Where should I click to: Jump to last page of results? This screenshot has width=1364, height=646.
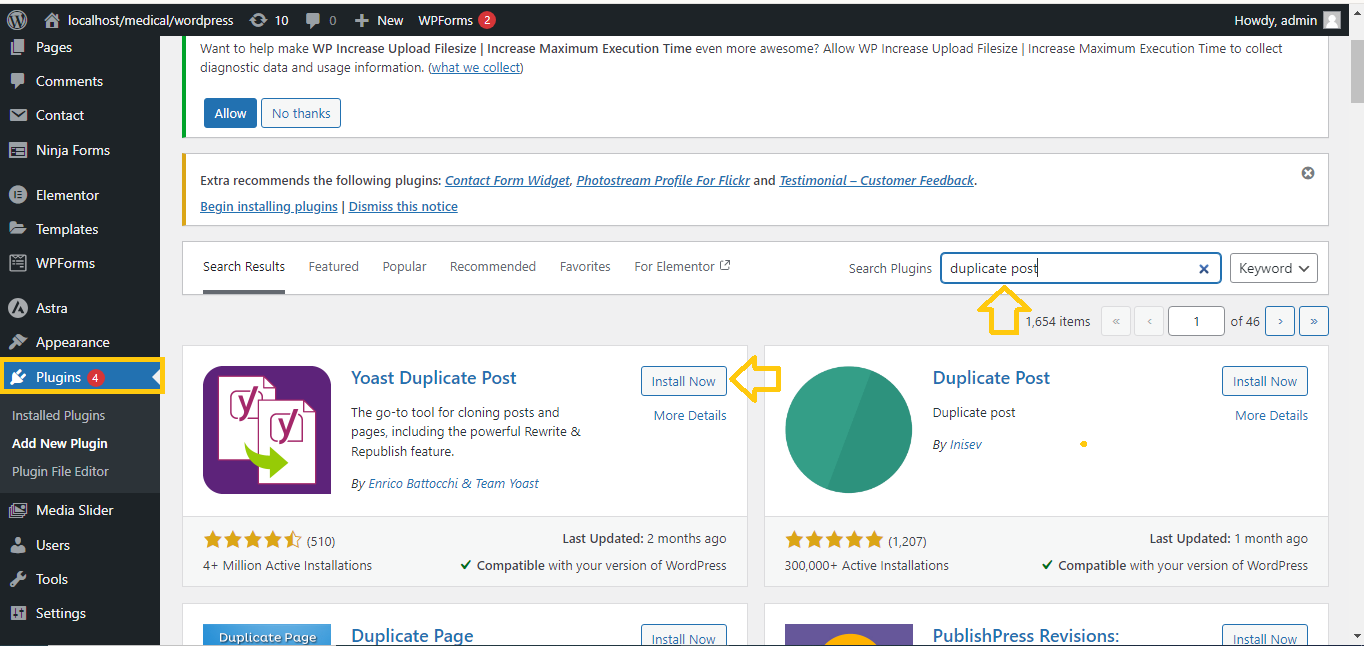(1313, 321)
